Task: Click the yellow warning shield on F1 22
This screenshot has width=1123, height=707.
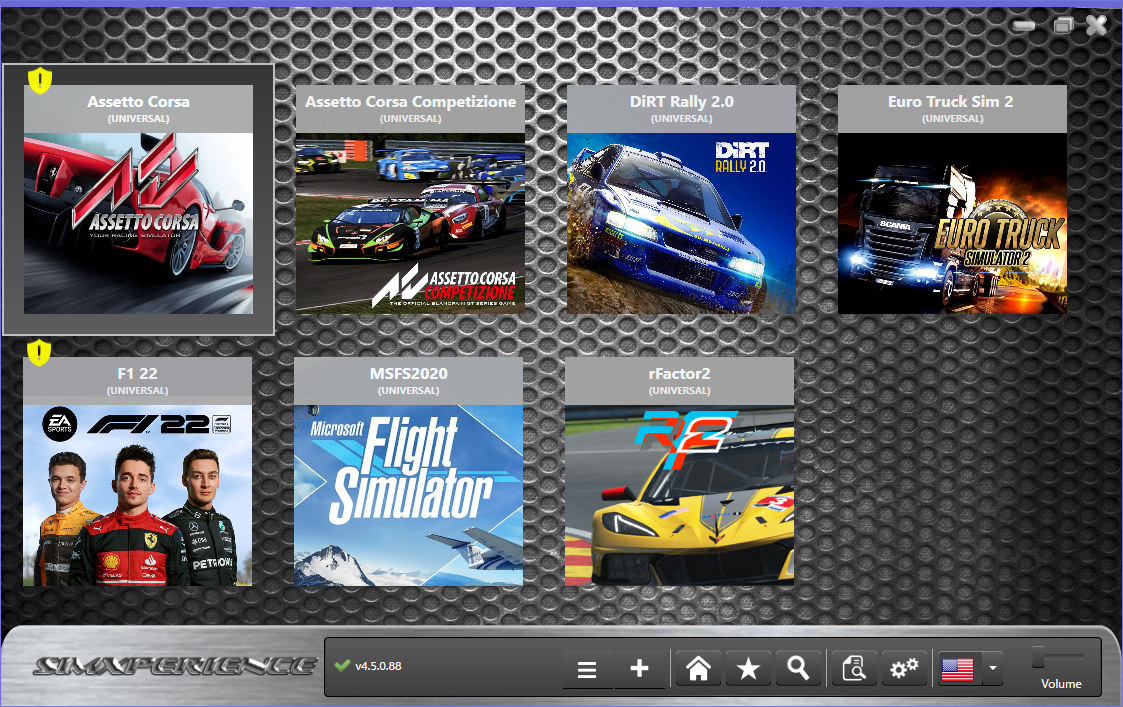Action: (38, 352)
